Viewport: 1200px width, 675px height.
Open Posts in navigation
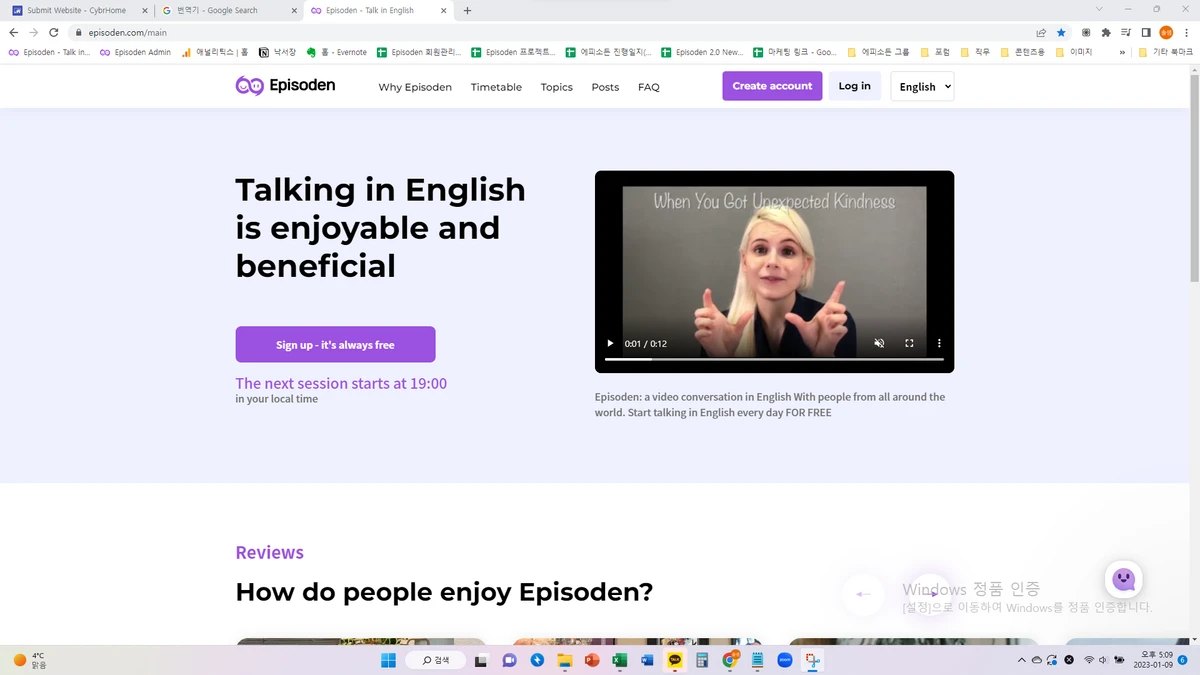point(605,87)
